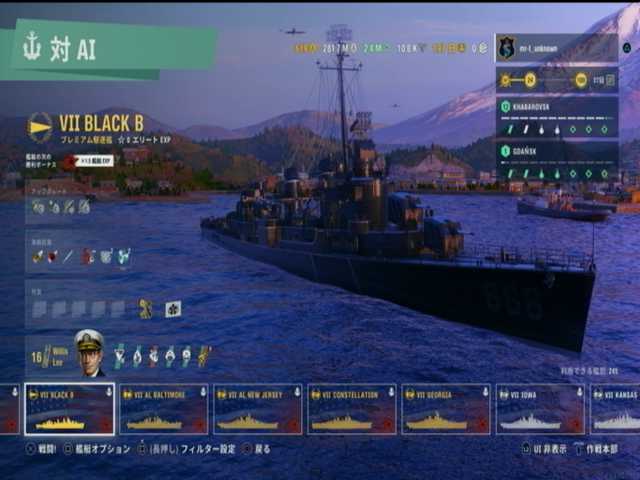Screen dimensions: 640x480
Task: Click the GDAŃSK campaign progress bar
Action: (x=556, y=162)
